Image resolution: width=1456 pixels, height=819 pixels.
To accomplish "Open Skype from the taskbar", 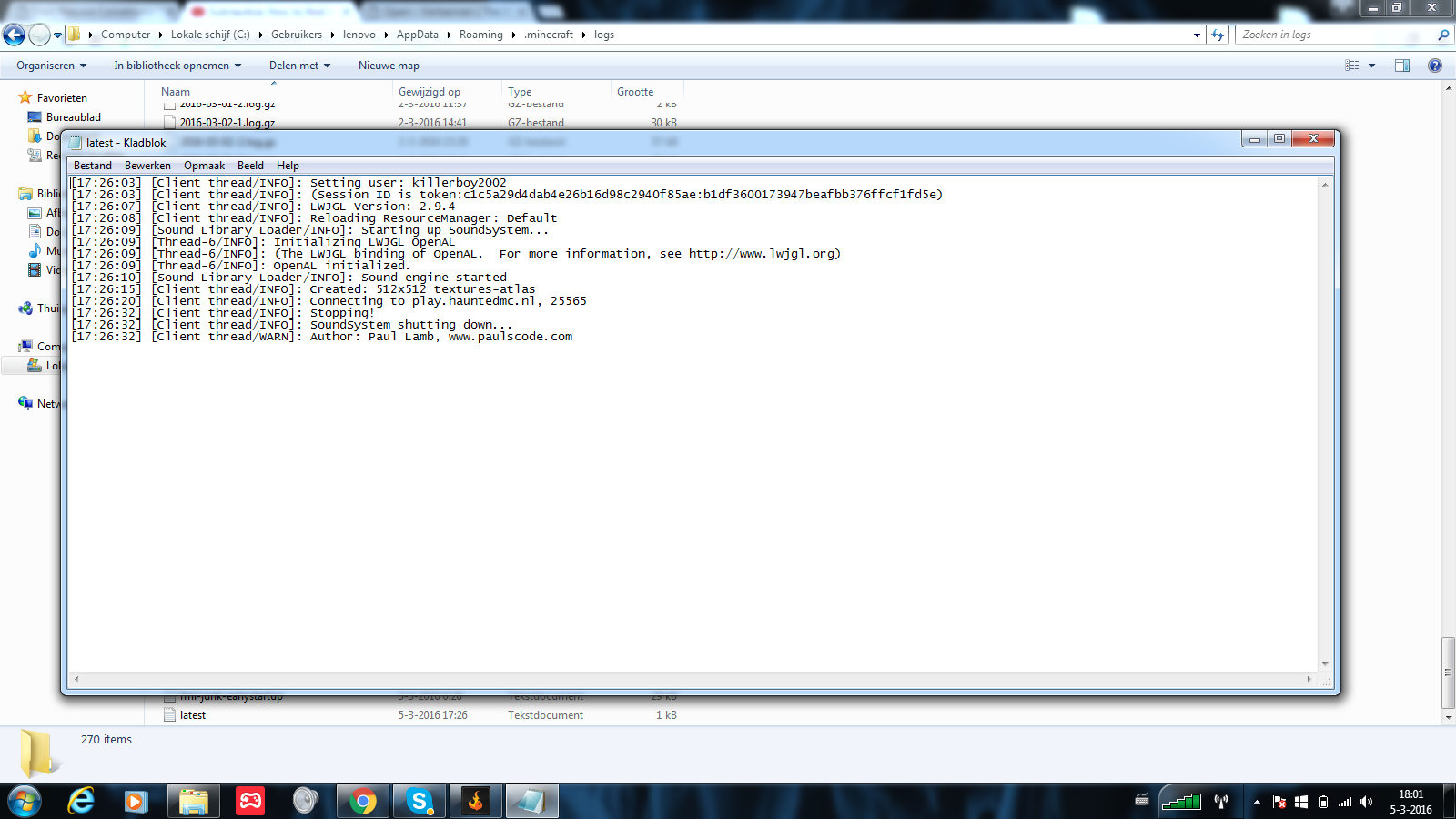I will [x=419, y=801].
